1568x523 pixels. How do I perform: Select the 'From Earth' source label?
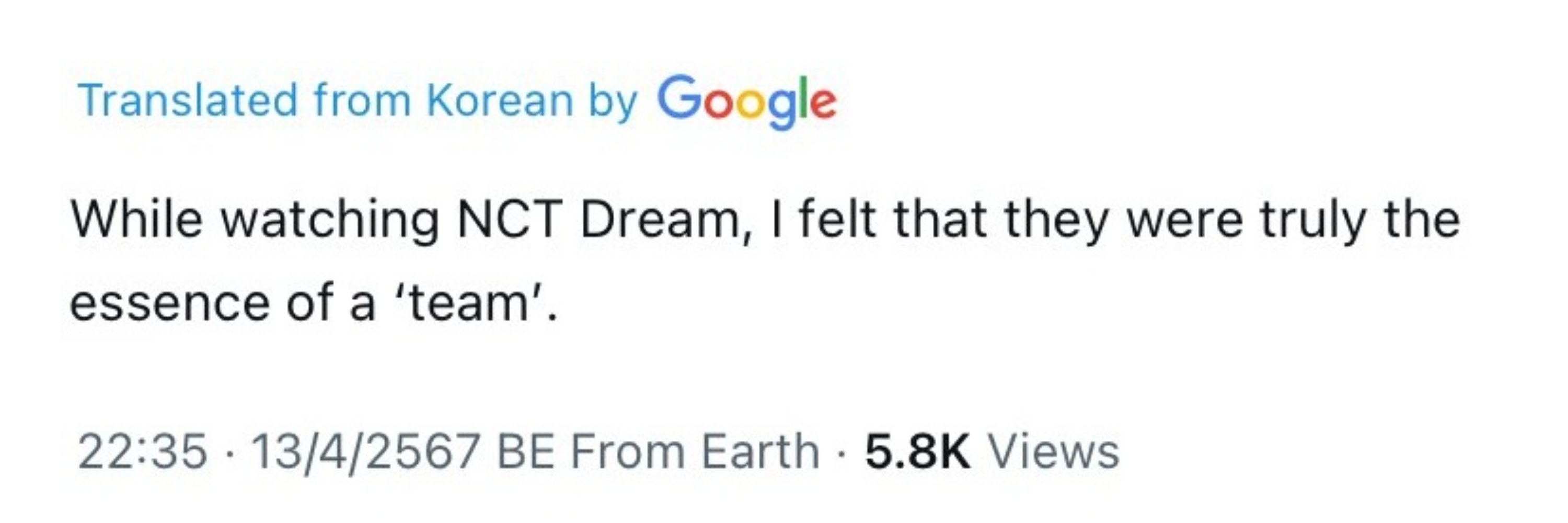[695, 452]
